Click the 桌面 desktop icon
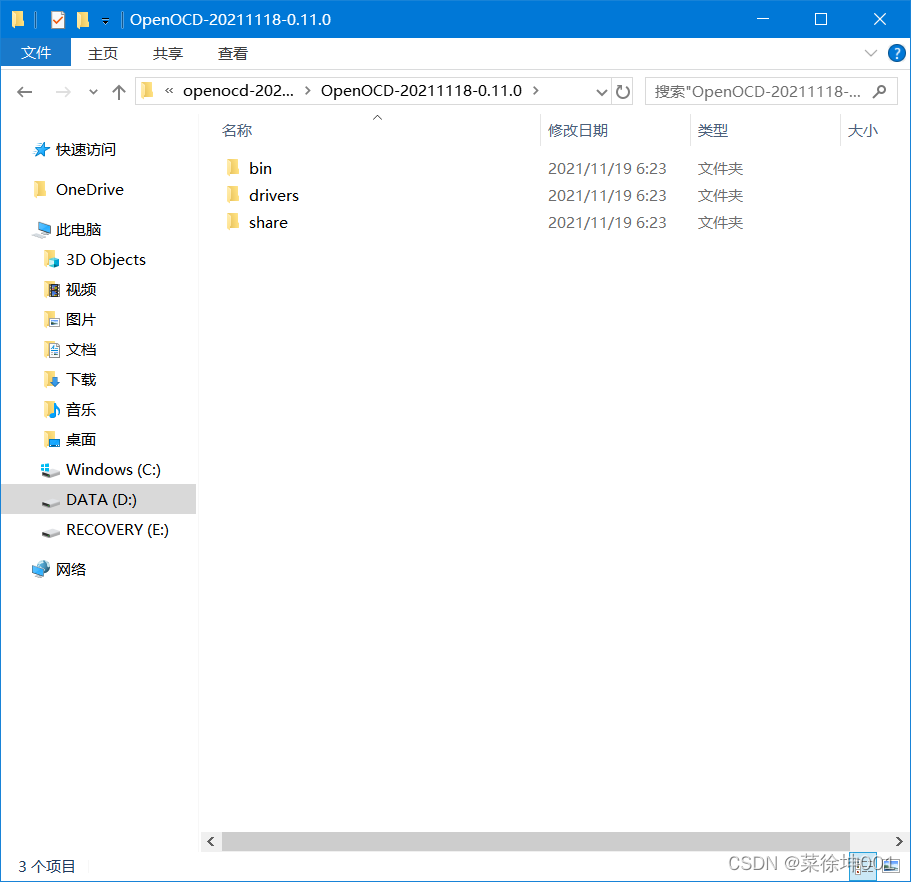The image size is (911, 882). pyautogui.click(x=52, y=440)
